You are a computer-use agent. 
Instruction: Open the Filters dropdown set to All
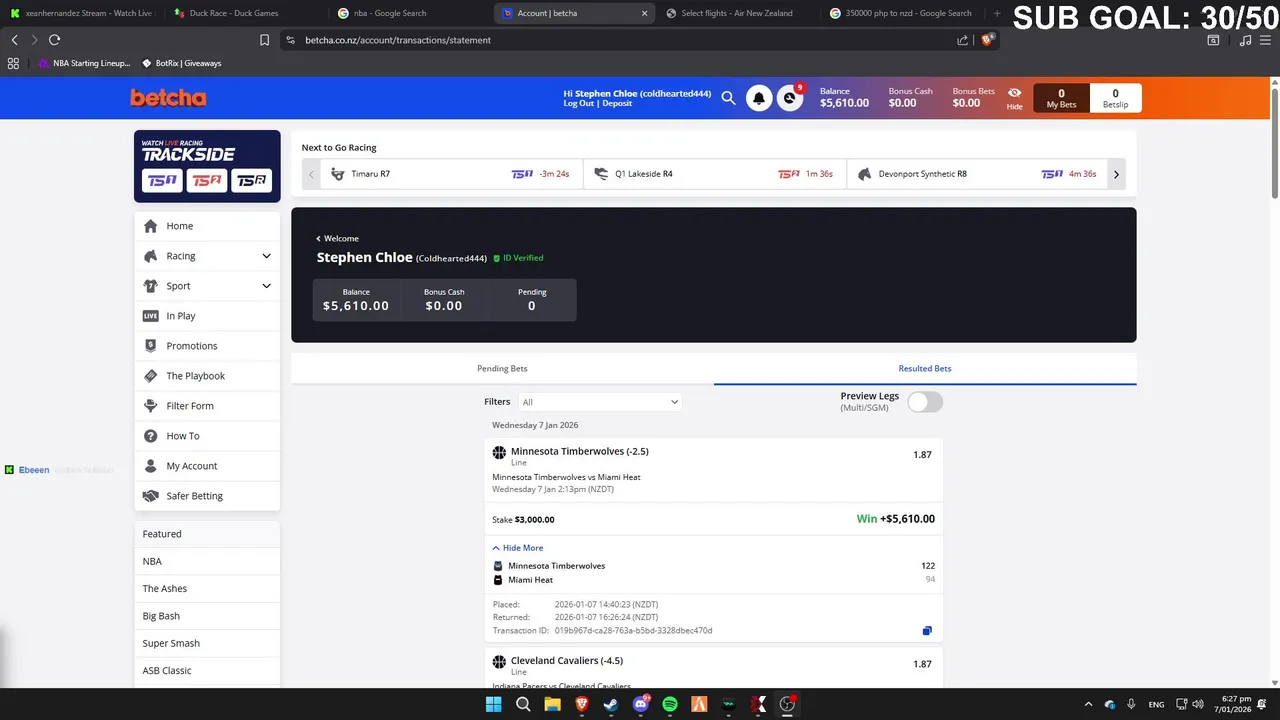click(x=600, y=402)
